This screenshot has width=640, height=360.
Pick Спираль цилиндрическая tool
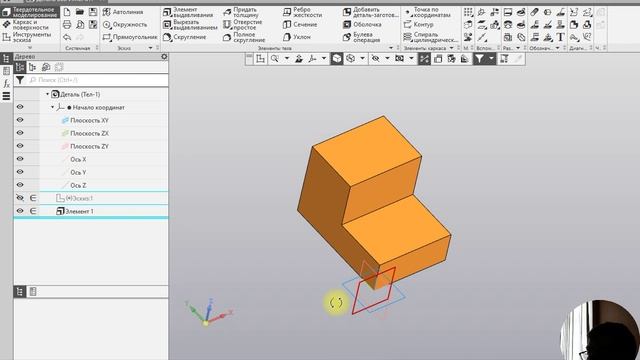[430, 38]
